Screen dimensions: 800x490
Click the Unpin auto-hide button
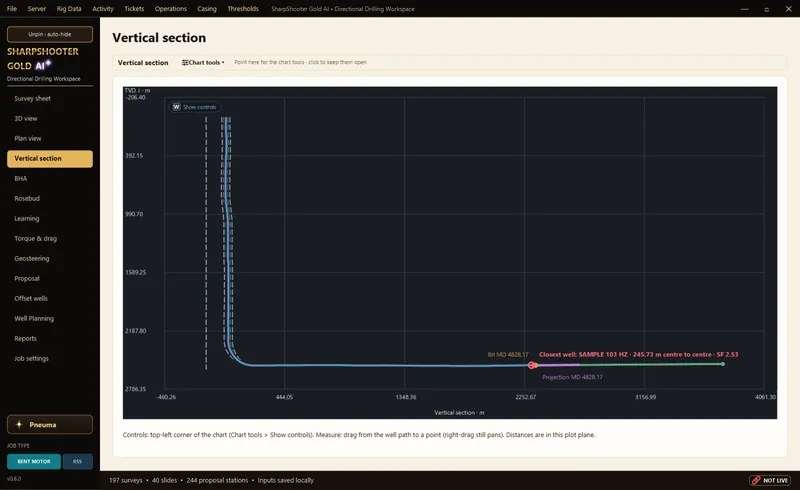click(x=50, y=34)
